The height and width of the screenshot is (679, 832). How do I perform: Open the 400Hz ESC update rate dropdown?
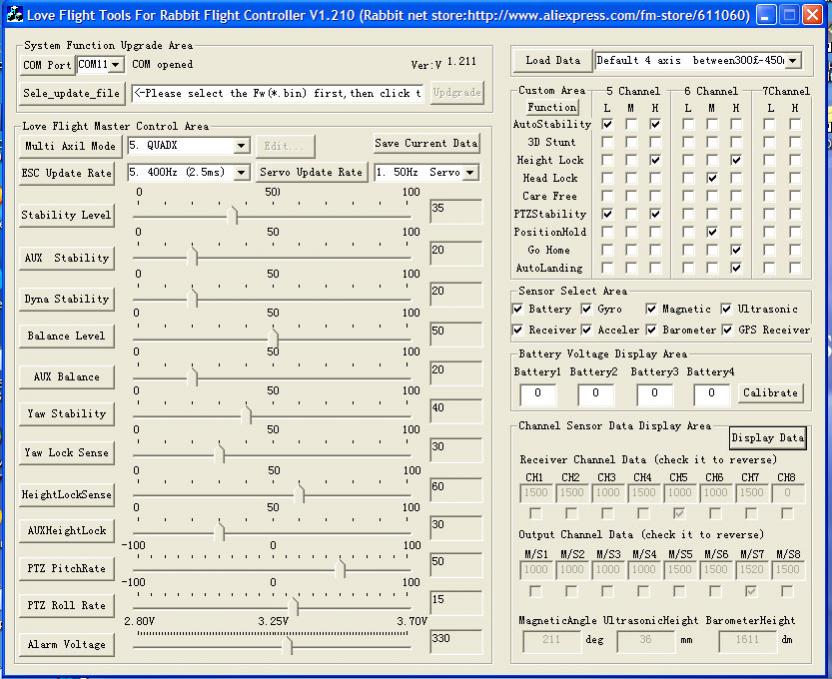point(241,172)
